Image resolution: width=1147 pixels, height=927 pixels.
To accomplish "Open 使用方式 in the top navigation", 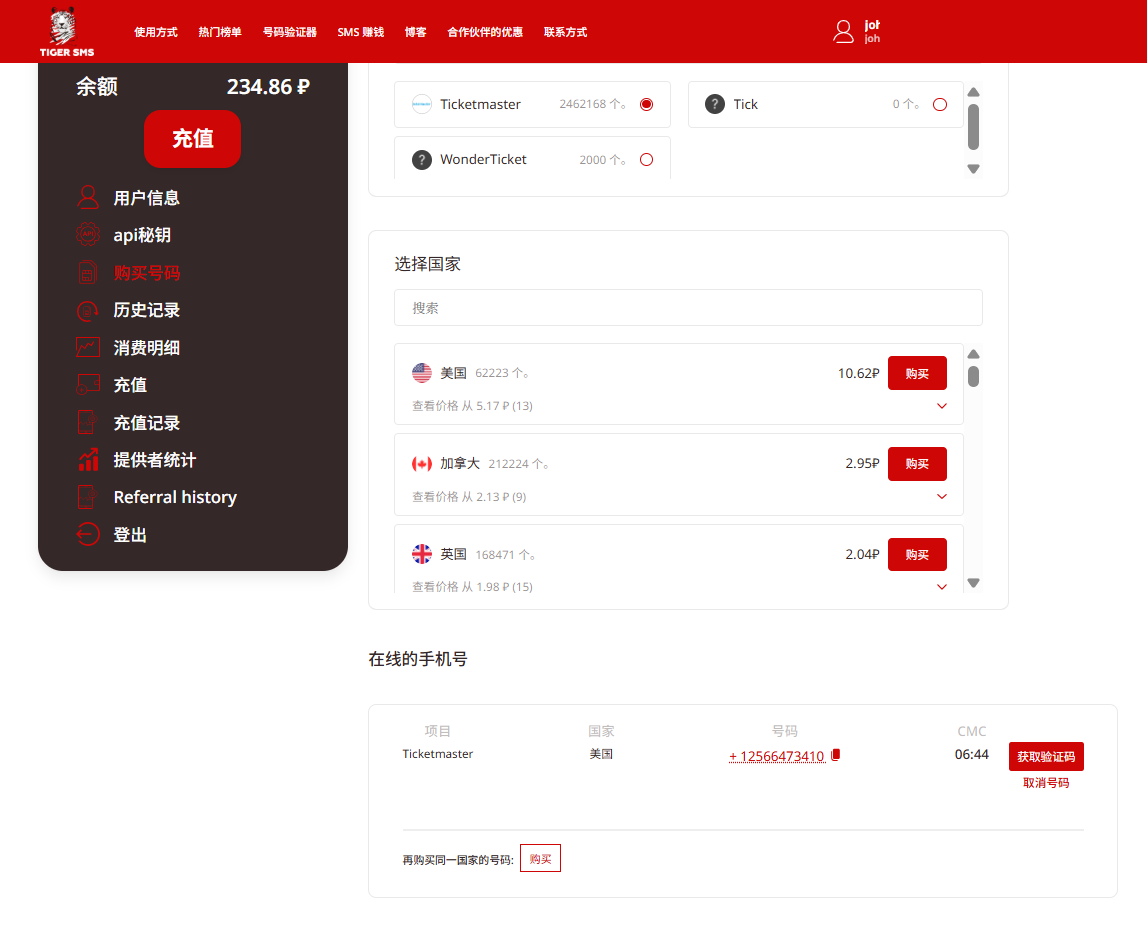I will coord(156,32).
